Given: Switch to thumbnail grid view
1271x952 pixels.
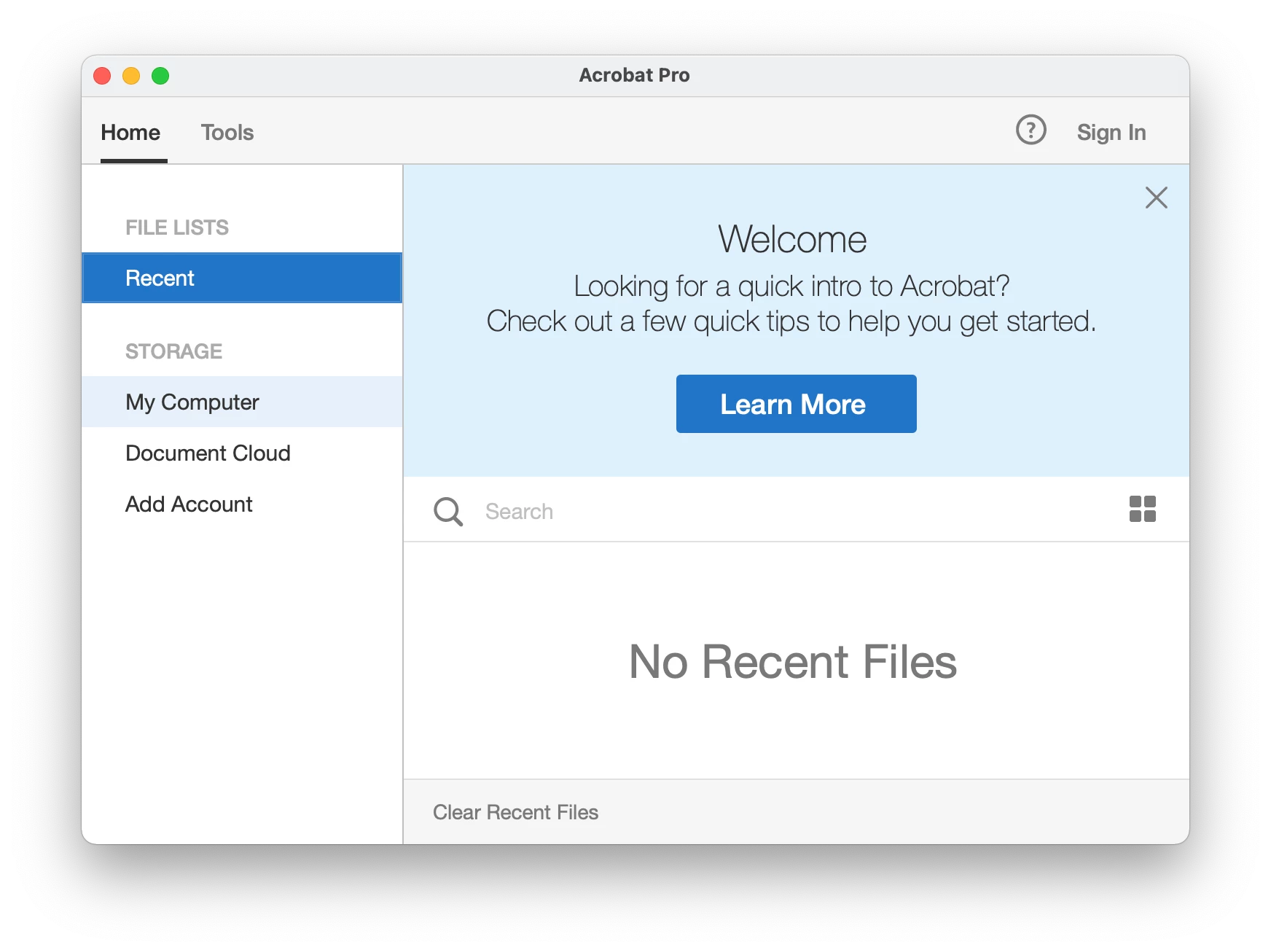Looking at the screenshot, I should 1142,509.
